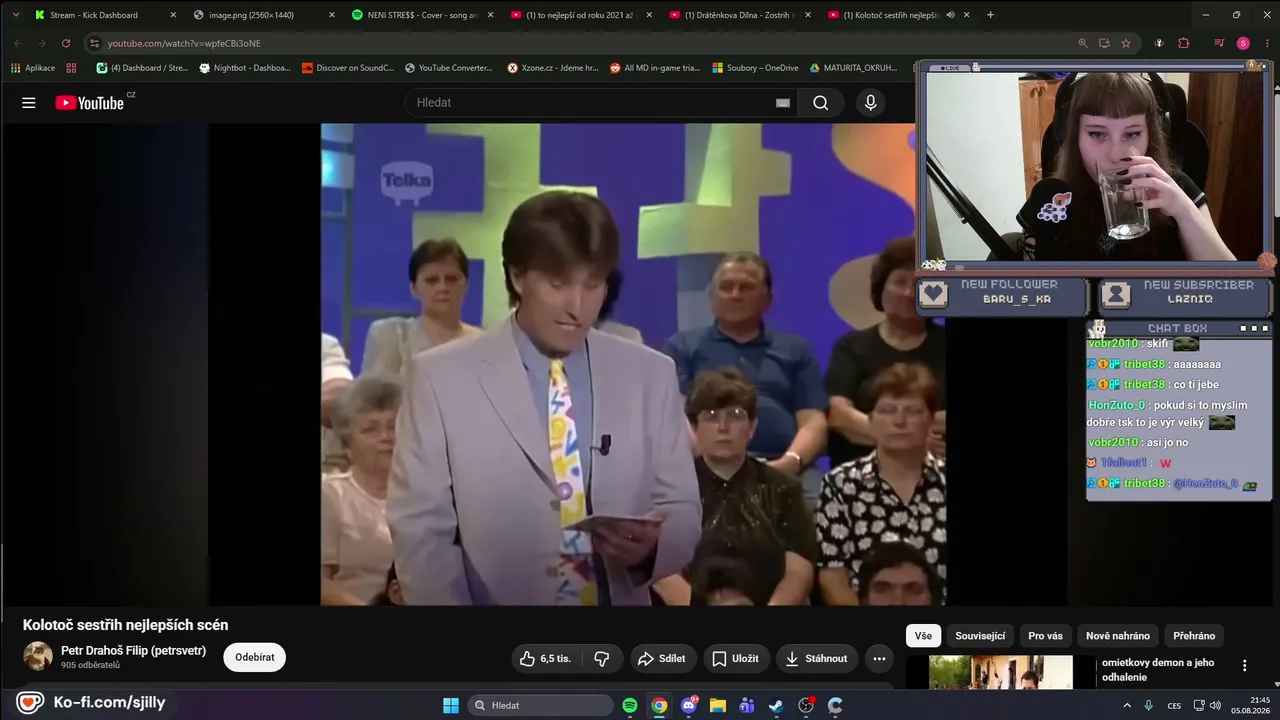Open browser zoom magnifier in address bar
Viewport: 1280px width, 720px height.
pos(1082,44)
